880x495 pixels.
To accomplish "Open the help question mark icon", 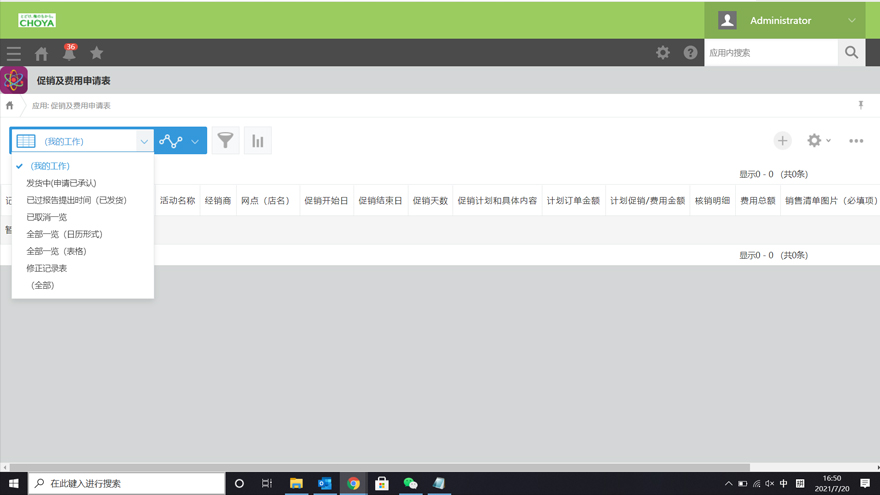I will (690, 52).
